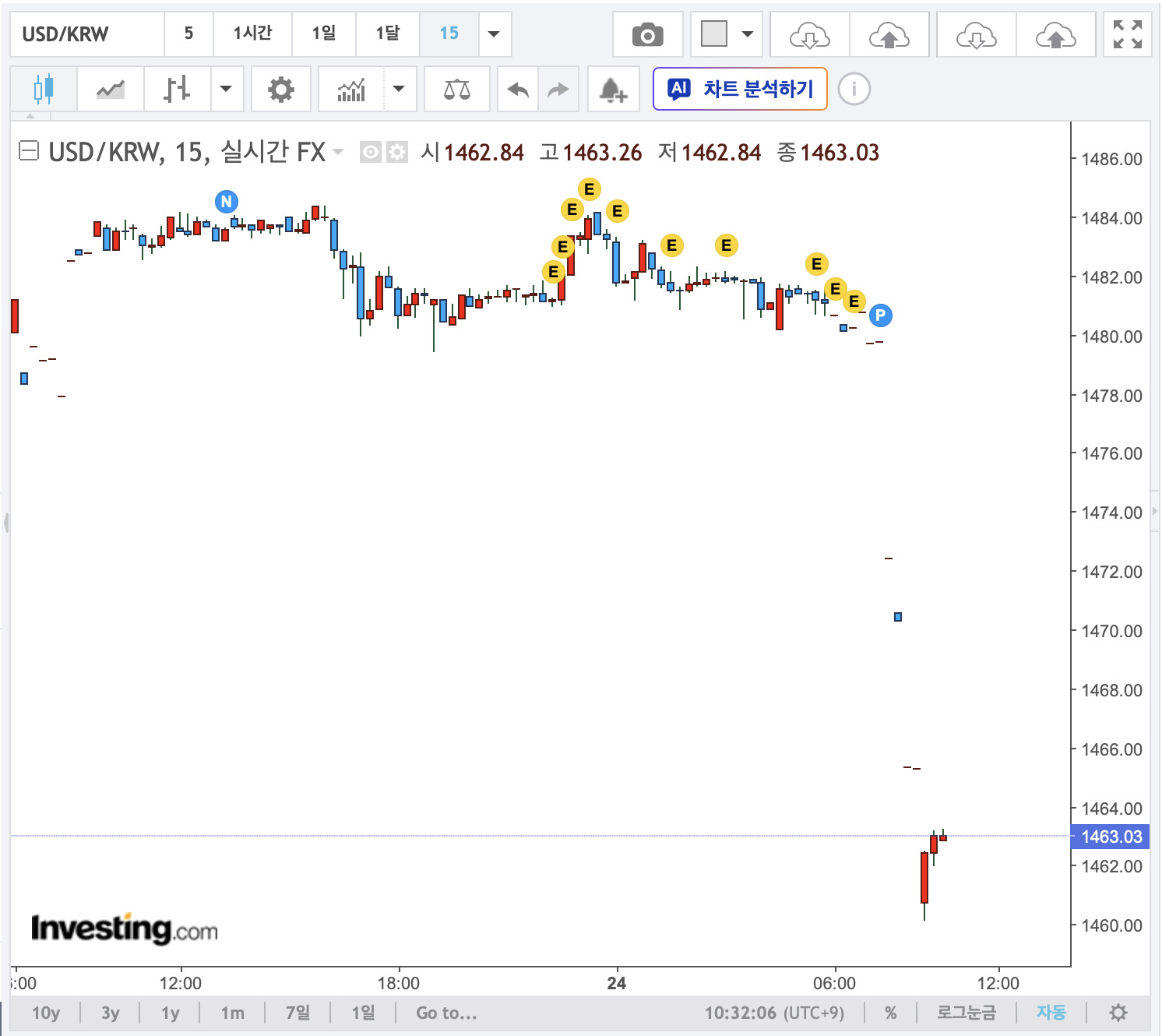The width and height of the screenshot is (1162, 1036).
Task: Undo the last chart action
Action: pos(518,90)
